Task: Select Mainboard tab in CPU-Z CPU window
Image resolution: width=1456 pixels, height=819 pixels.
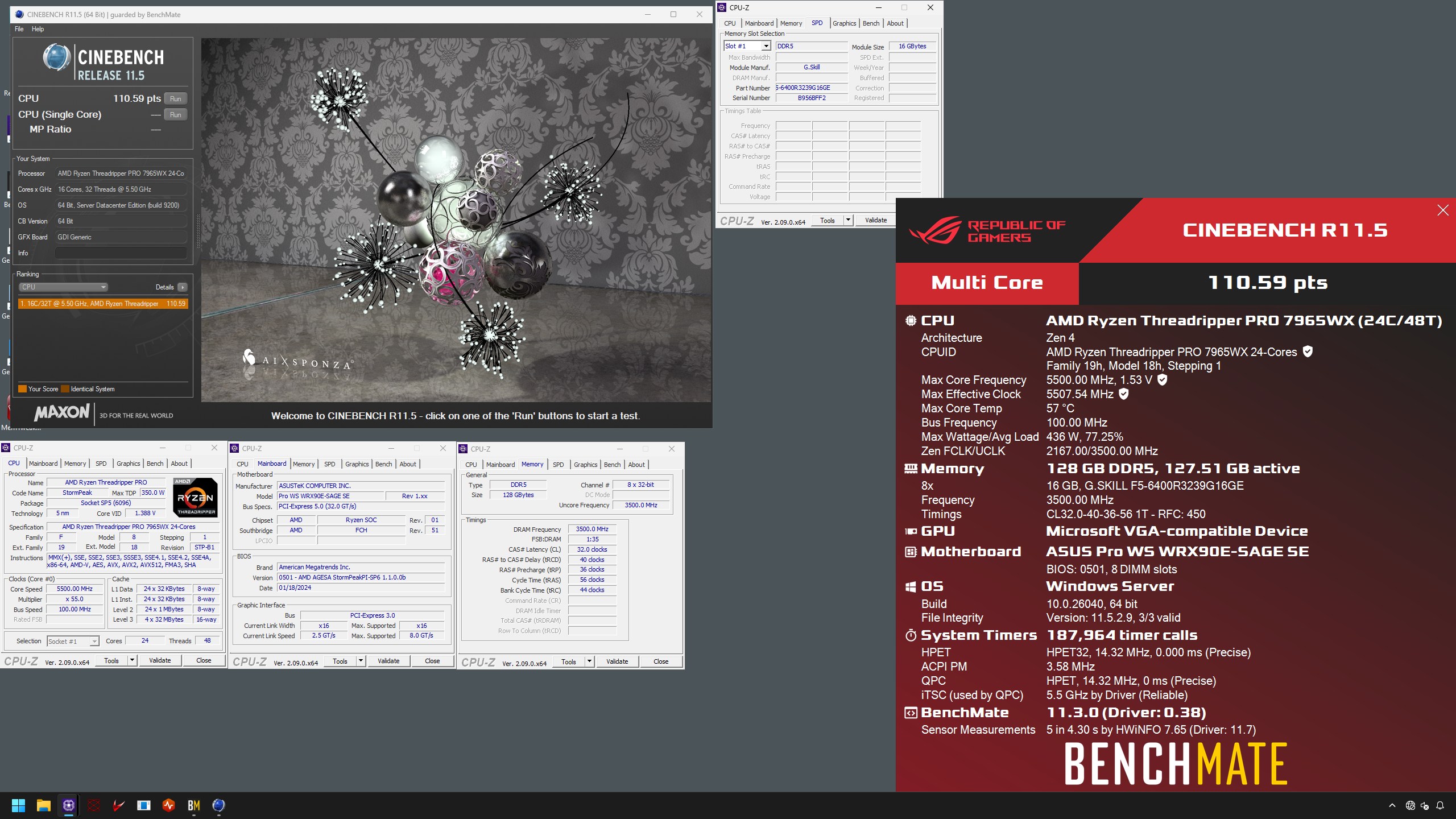Action: (x=43, y=464)
